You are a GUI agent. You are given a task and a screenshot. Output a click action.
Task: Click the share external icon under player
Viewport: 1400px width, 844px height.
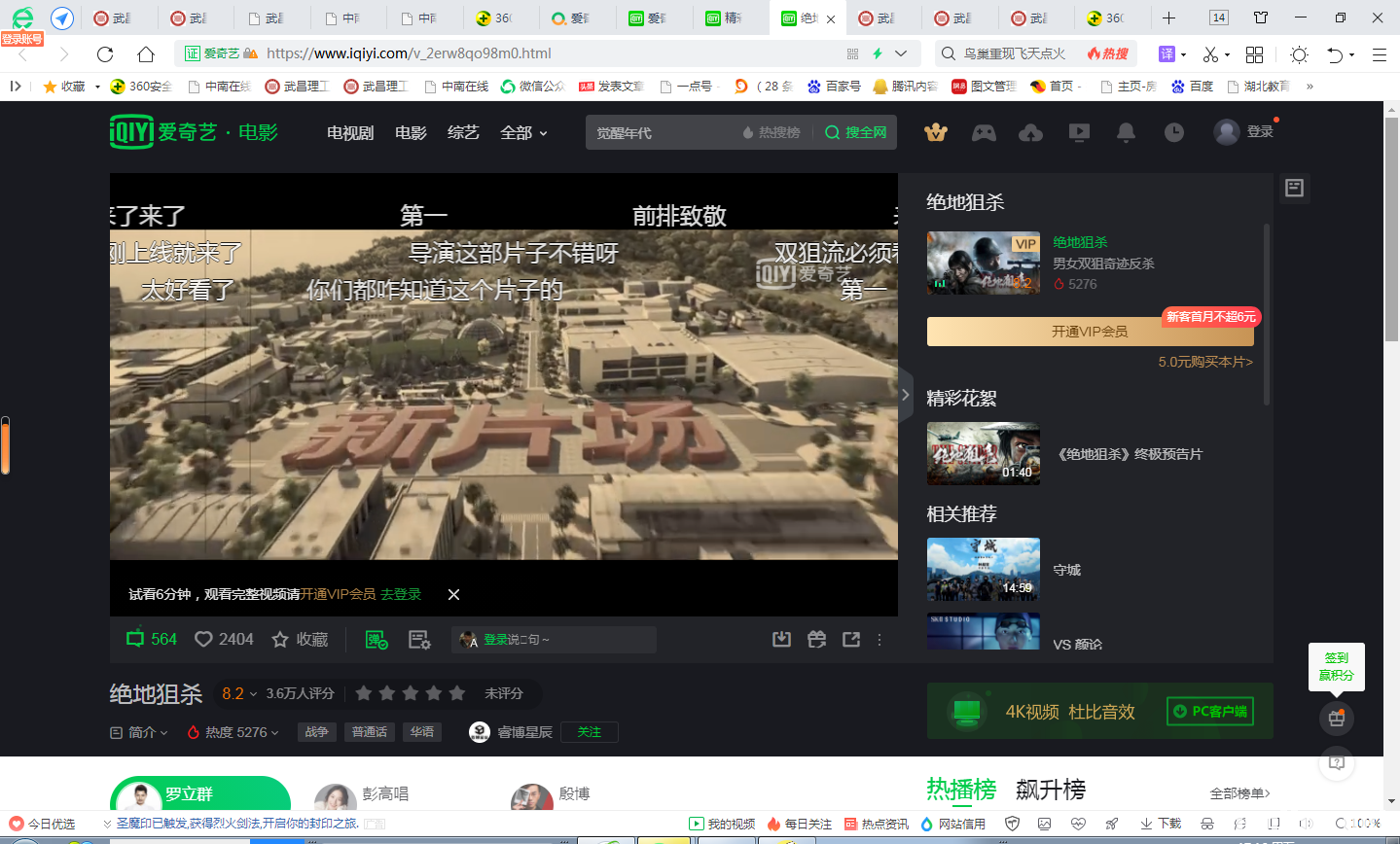pos(851,639)
